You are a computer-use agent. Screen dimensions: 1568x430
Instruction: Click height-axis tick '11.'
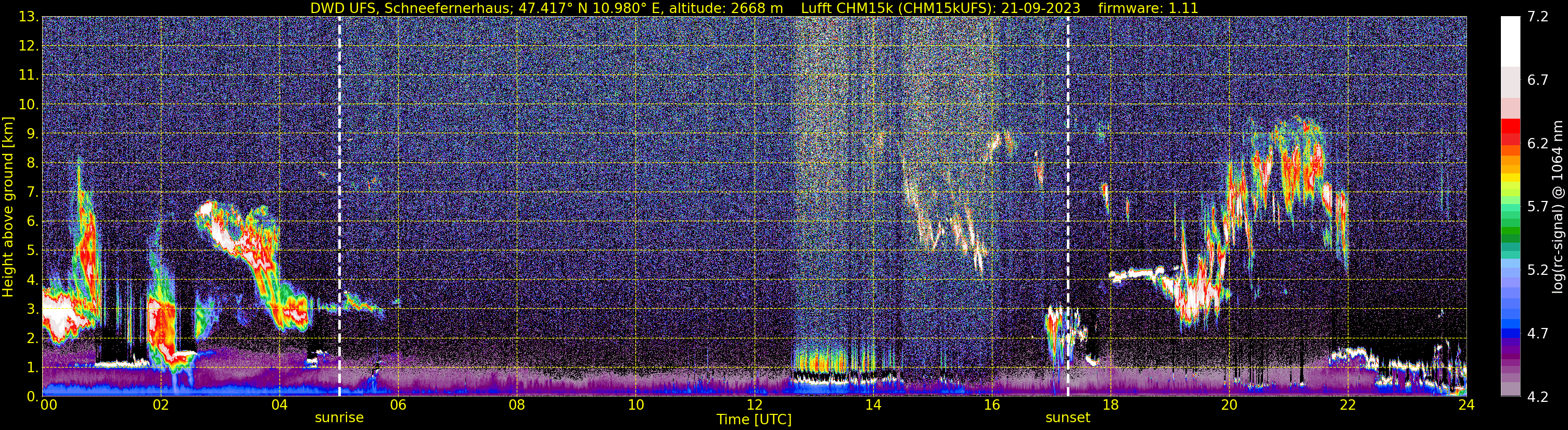(x=29, y=75)
